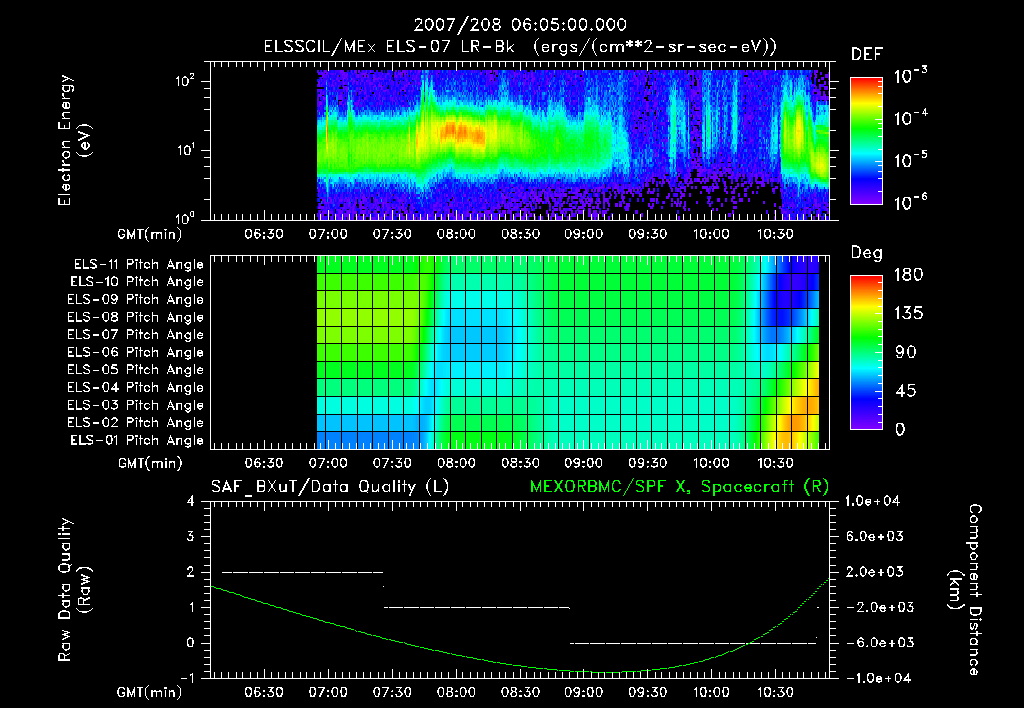Click the GMT(min) label under the pitch angle panel

click(x=150, y=464)
